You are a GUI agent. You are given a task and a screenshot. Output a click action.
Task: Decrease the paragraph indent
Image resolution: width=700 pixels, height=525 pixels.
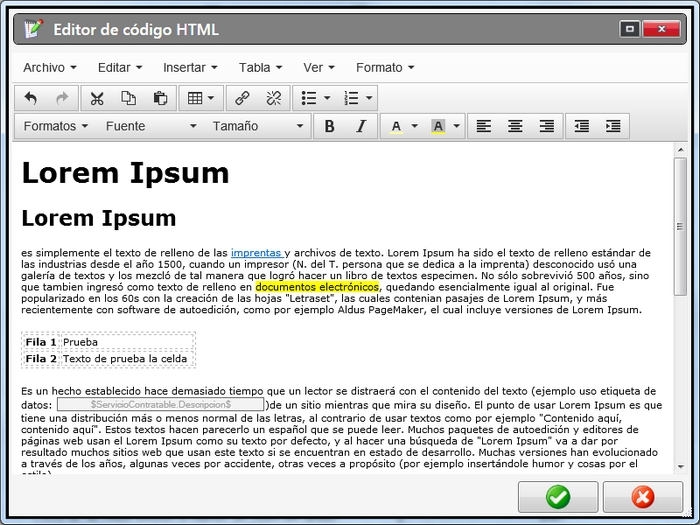tap(582, 126)
